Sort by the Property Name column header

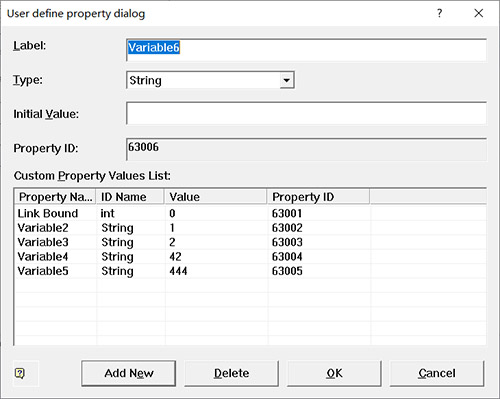point(55,197)
